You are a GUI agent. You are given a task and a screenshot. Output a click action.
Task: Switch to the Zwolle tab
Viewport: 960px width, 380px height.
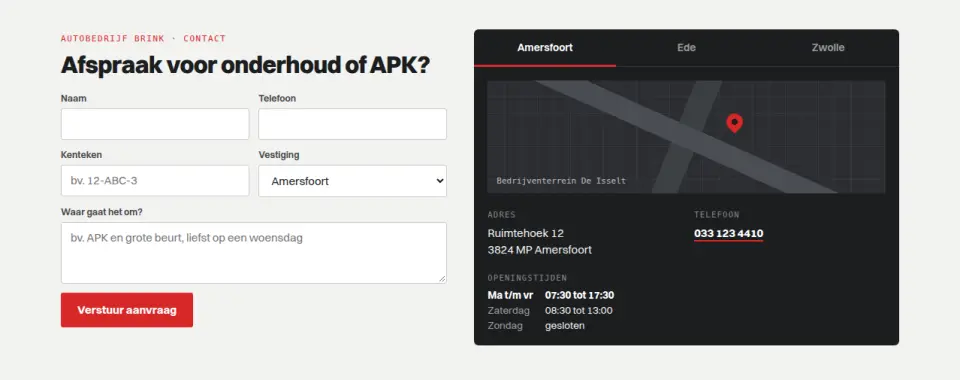point(828,48)
